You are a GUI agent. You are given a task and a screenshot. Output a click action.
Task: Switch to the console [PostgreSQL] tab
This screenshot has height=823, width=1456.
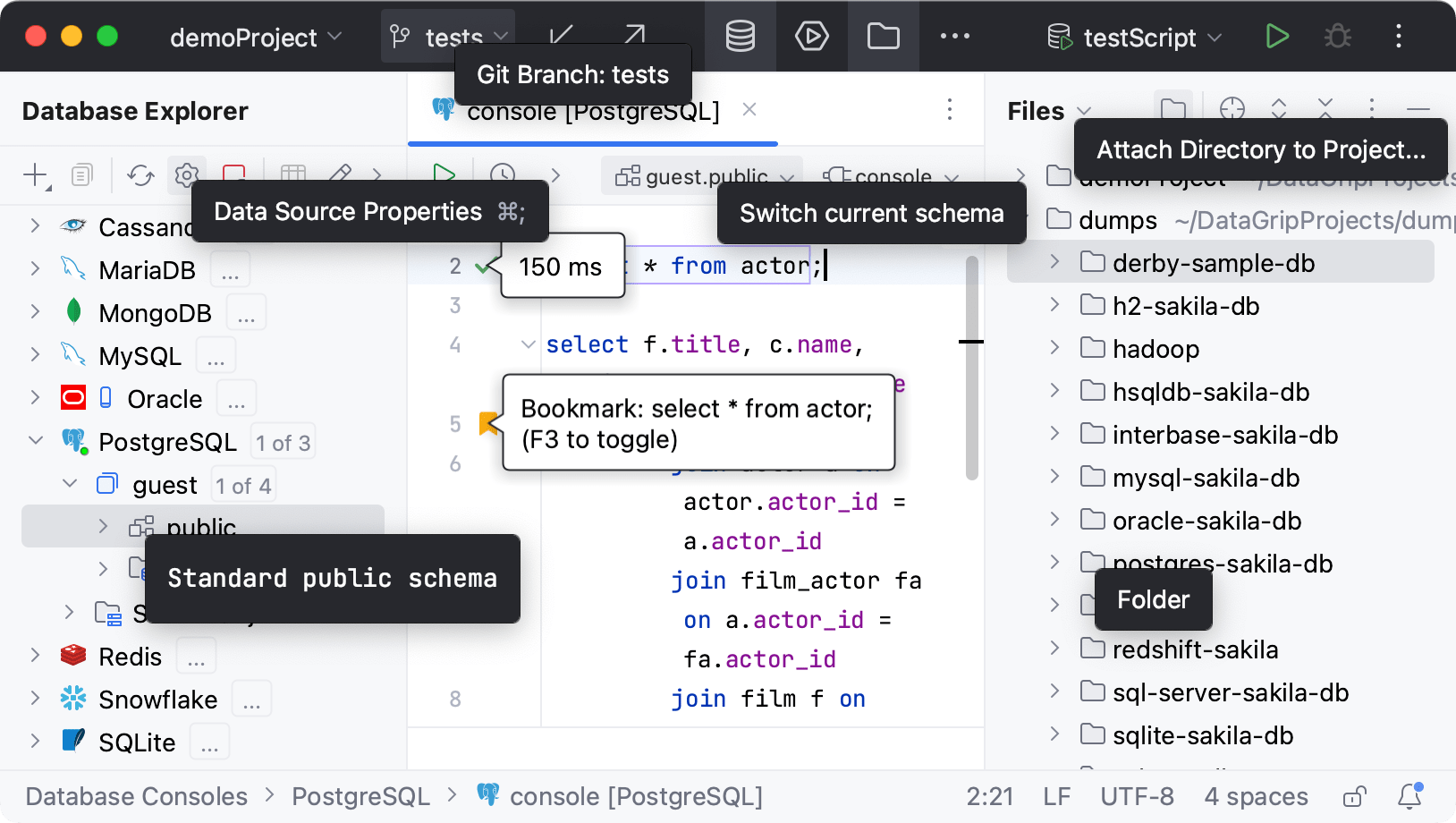point(593,111)
